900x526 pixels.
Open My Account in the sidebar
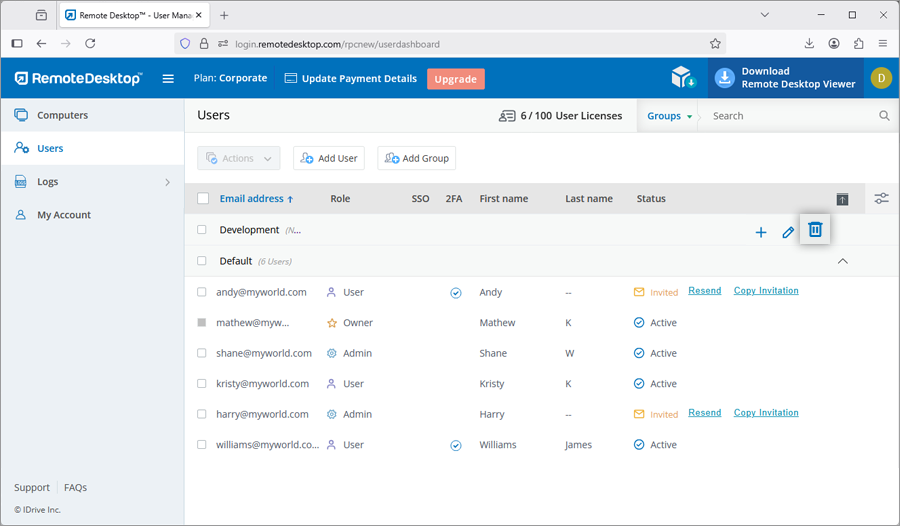[x=64, y=215]
